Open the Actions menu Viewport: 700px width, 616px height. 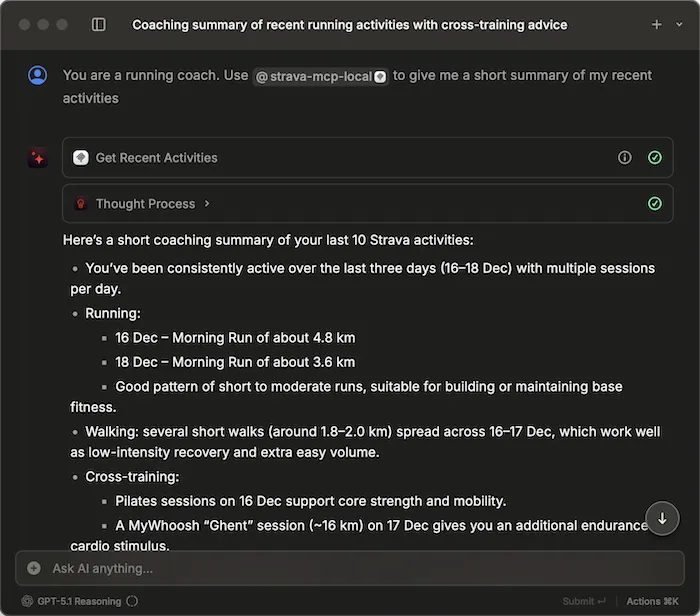click(x=657, y=601)
